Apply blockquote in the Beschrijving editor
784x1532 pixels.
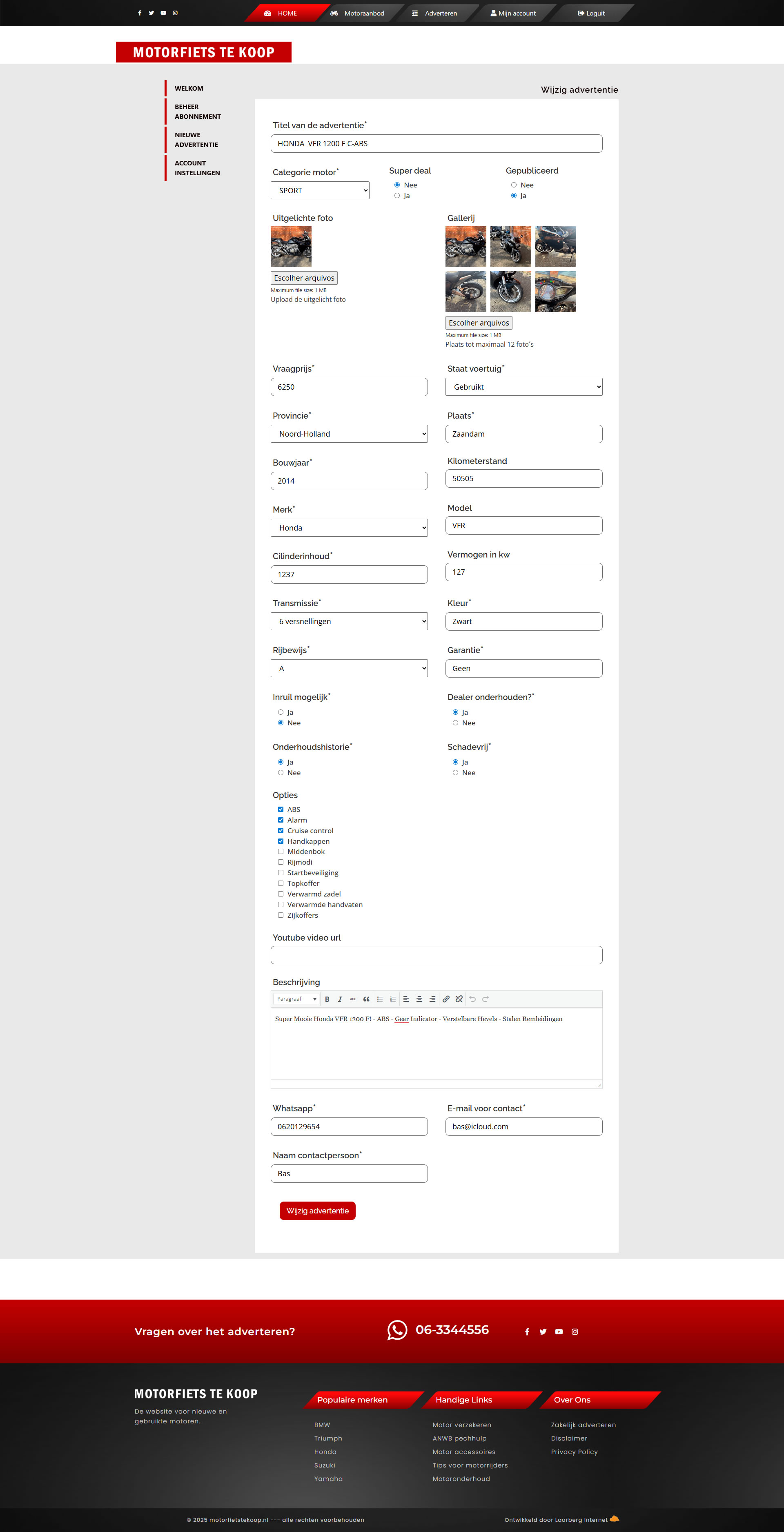(x=366, y=999)
